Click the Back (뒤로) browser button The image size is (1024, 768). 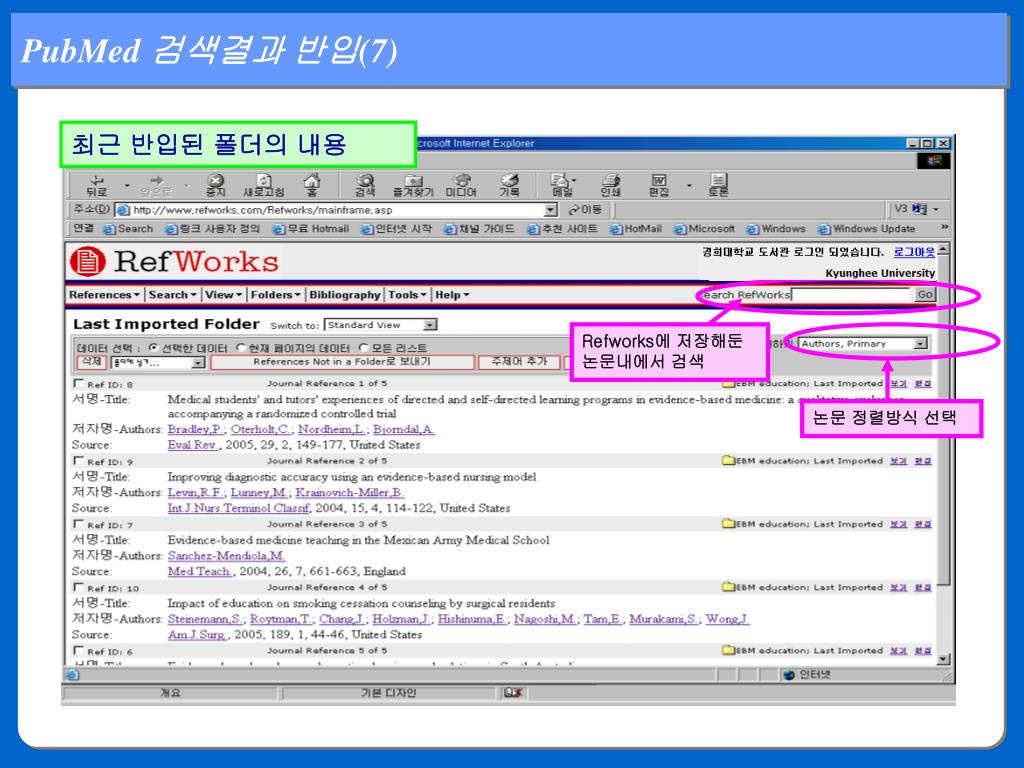[x=97, y=185]
